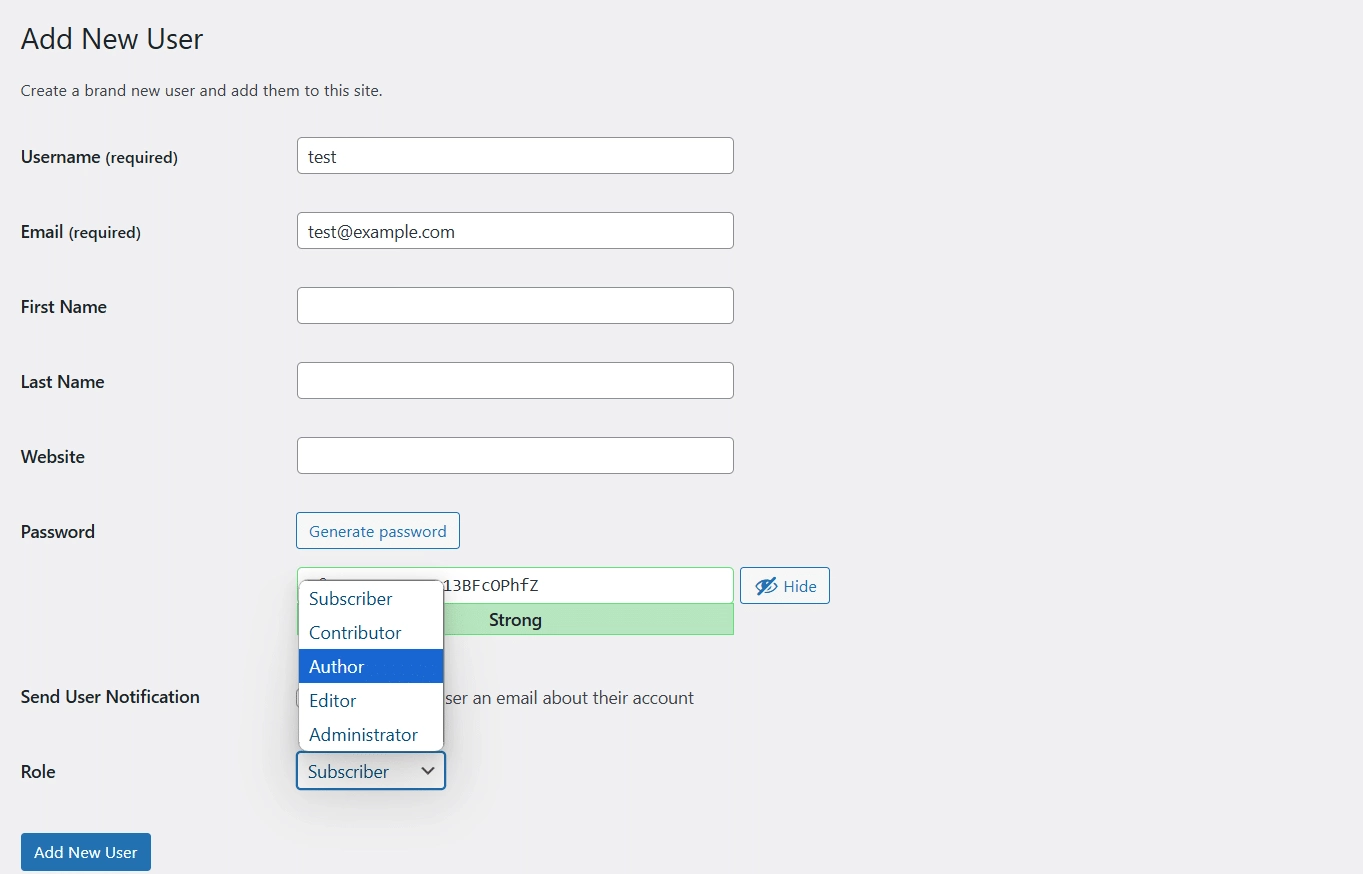The image size is (1363, 874).
Task: Click the Send User Notification label
Action: click(110, 697)
